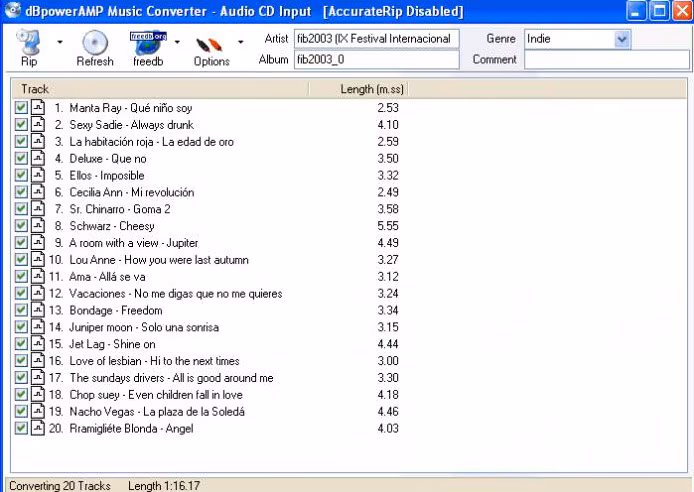Click audio file icon of Juniper moon track
This screenshot has height=492, width=694.
click(x=38, y=327)
